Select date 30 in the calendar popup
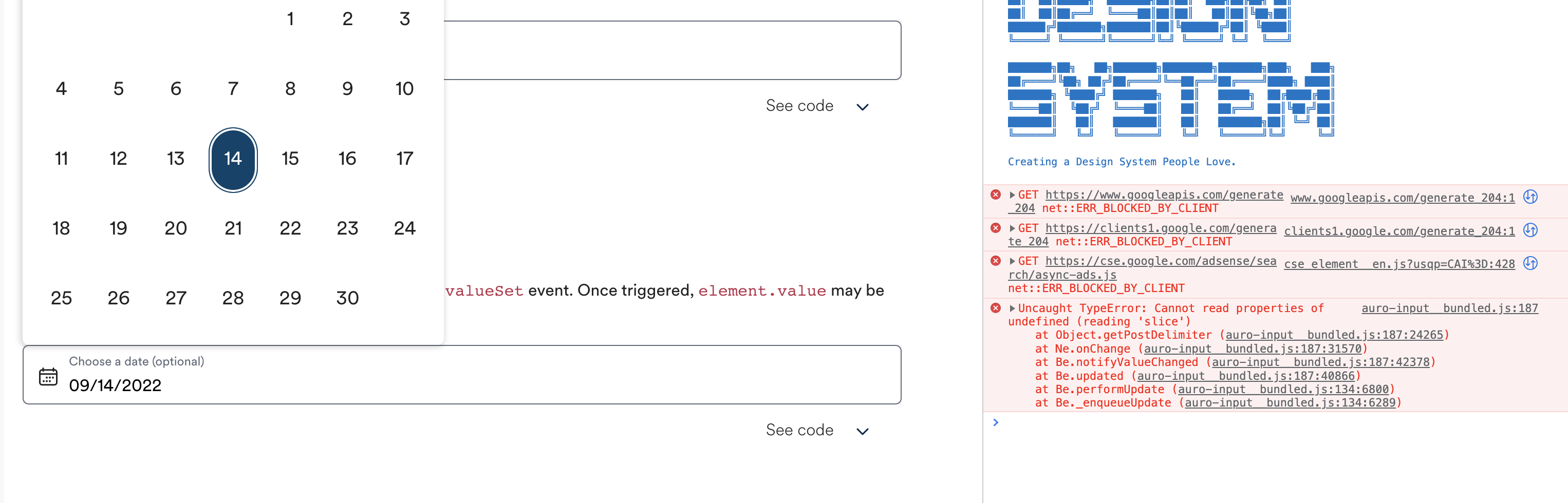This screenshot has height=503, width=1568. [x=348, y=297]
